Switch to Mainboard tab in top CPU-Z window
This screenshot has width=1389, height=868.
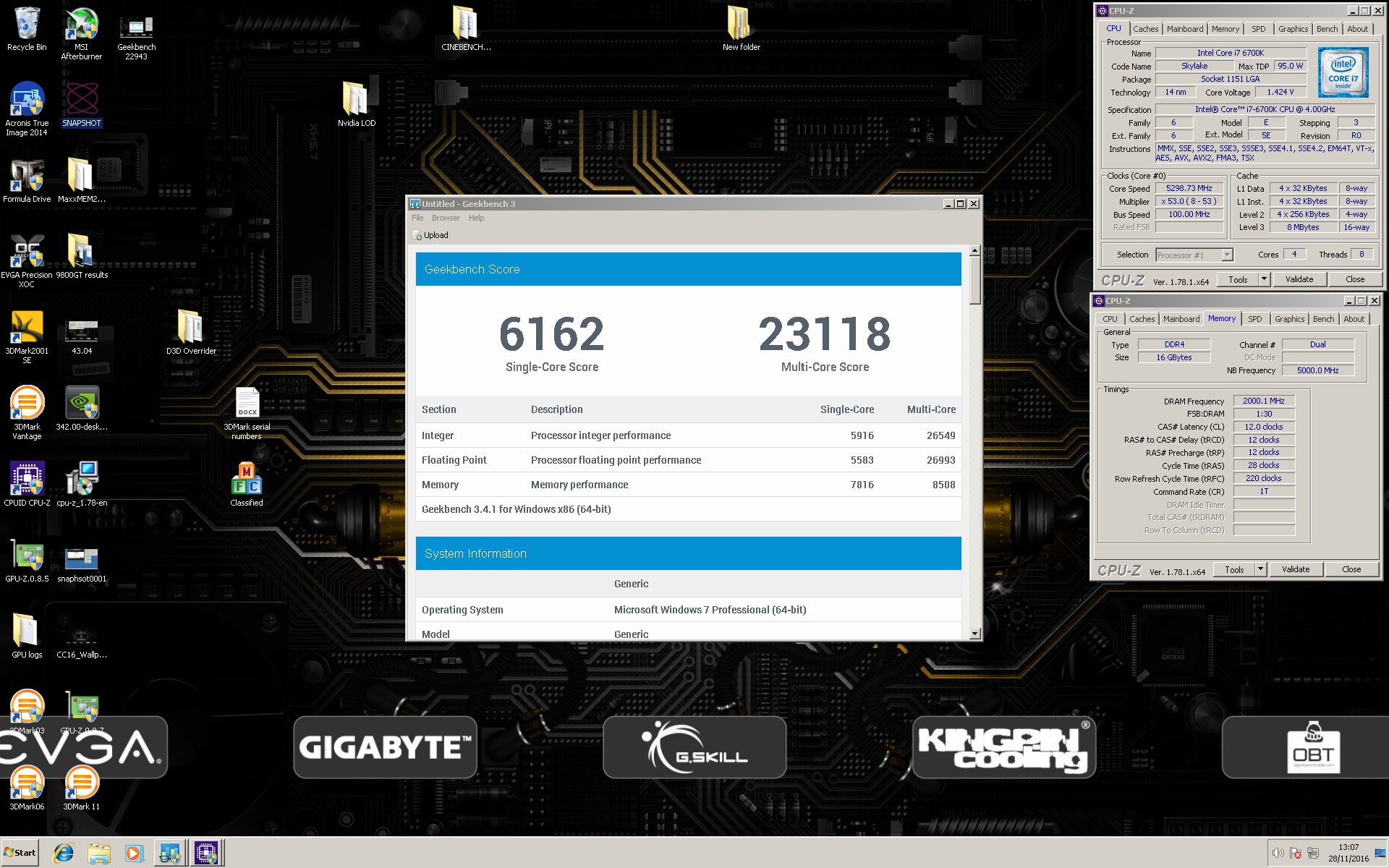coord(1185,29)
